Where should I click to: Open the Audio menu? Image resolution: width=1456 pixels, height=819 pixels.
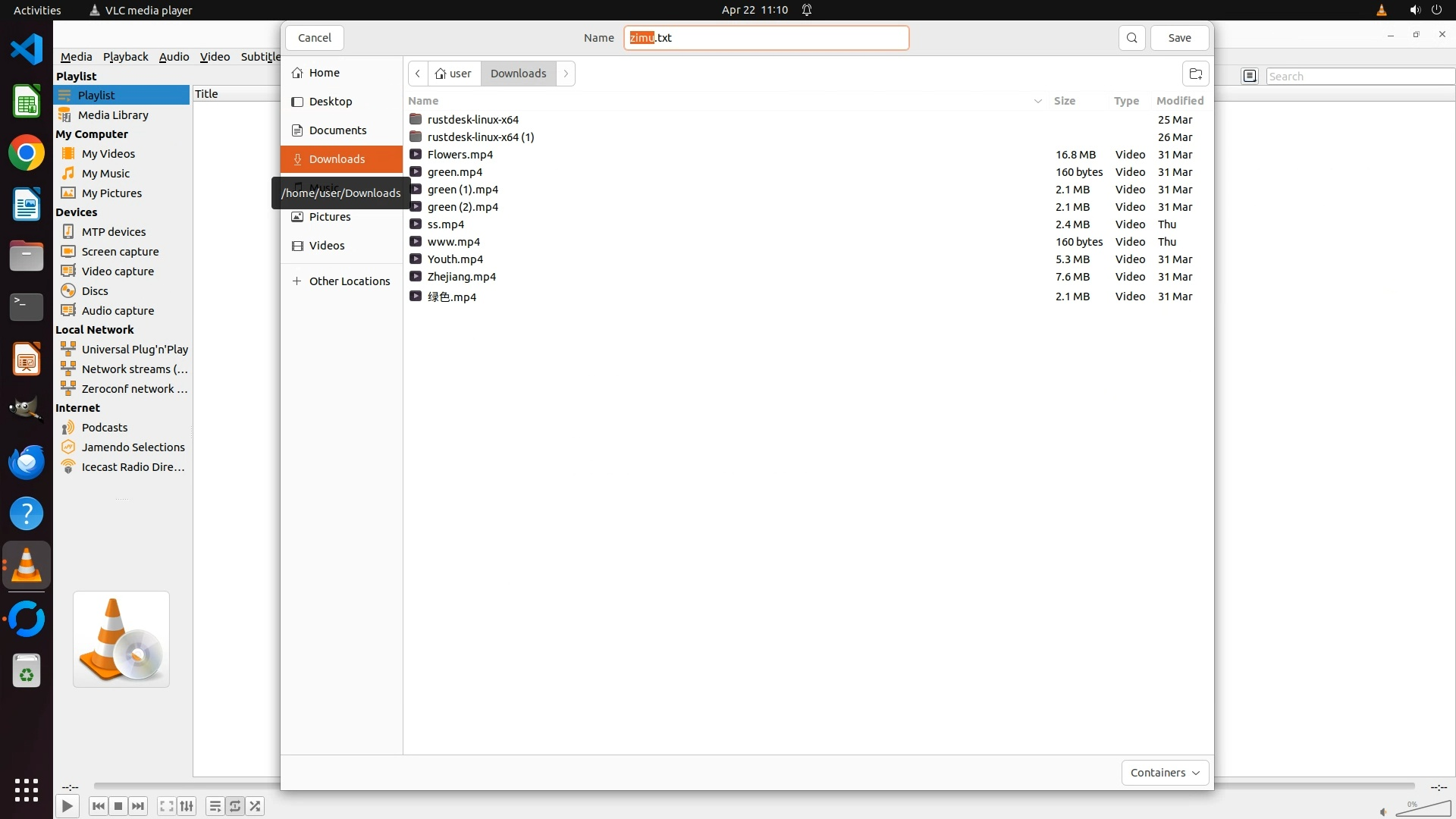174,57
